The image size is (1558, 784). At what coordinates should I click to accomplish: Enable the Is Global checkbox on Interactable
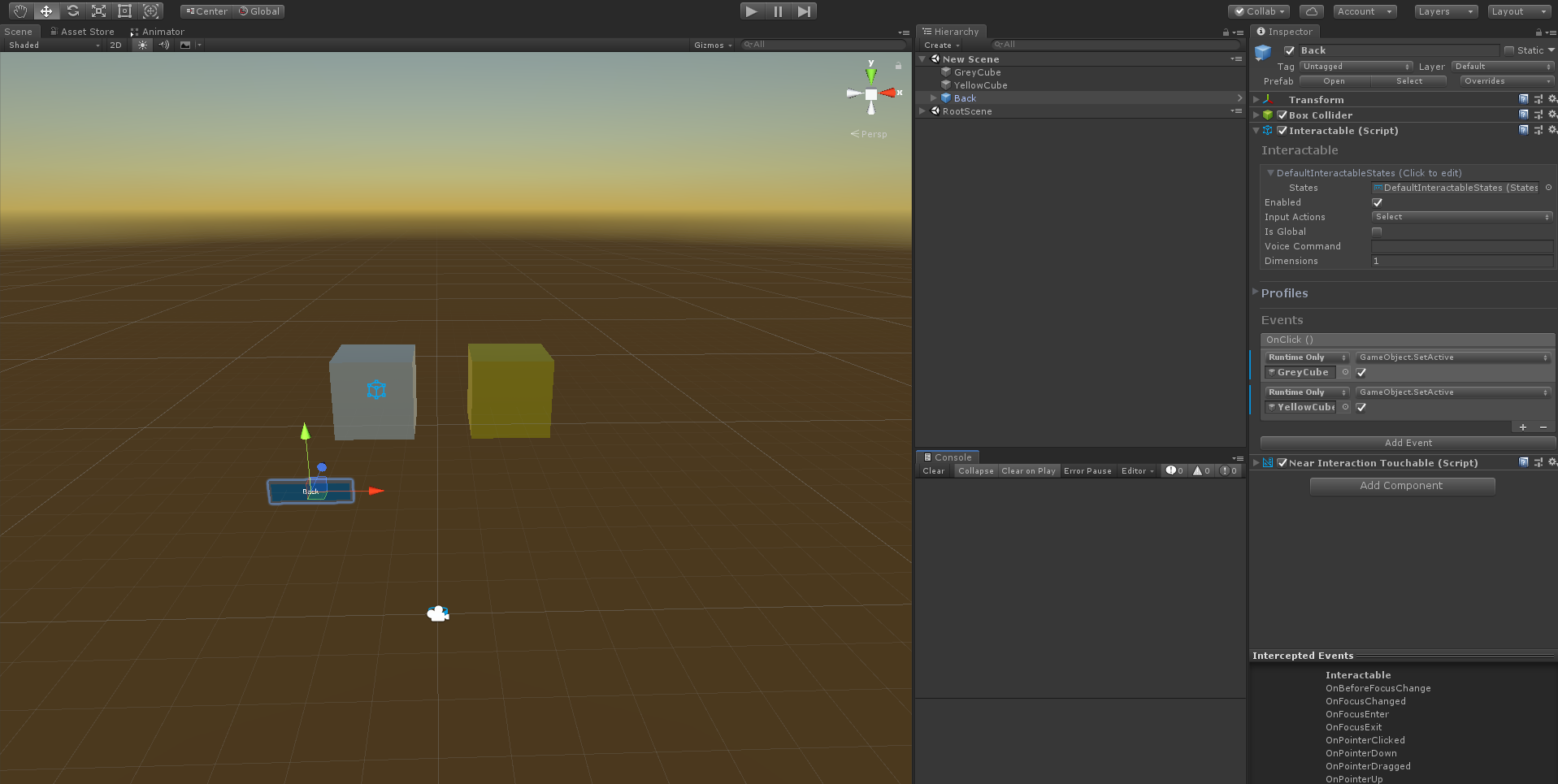[x=1377, y=231]
